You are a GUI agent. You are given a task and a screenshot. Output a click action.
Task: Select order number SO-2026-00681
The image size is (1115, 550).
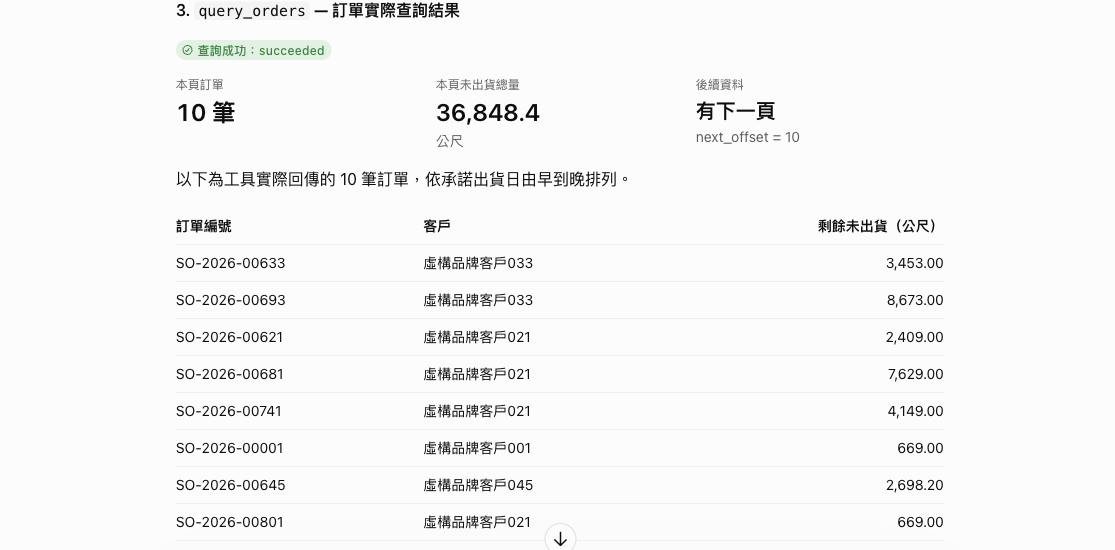(230, 374)
